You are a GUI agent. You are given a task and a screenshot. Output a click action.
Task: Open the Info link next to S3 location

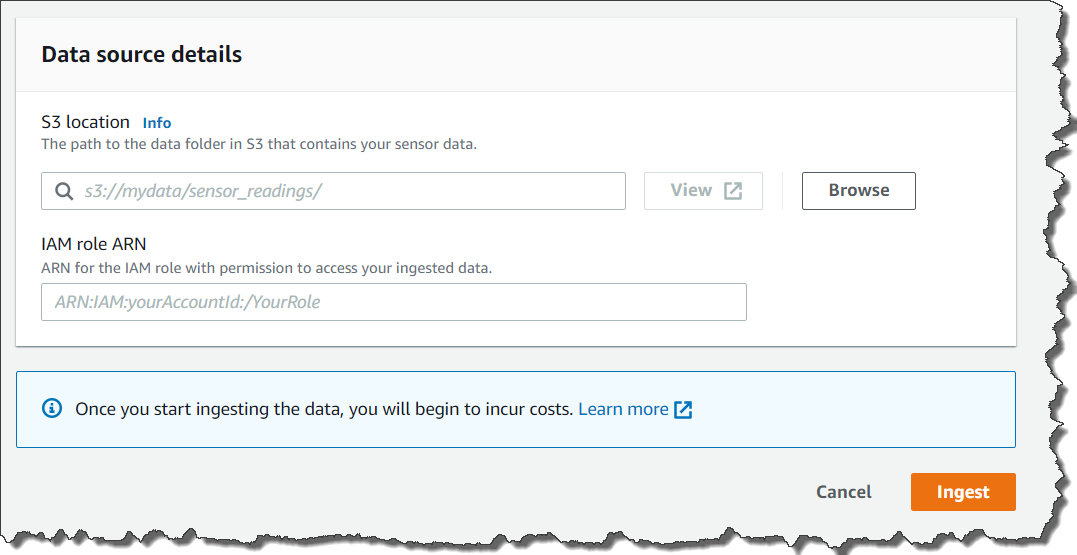(157, 123)
